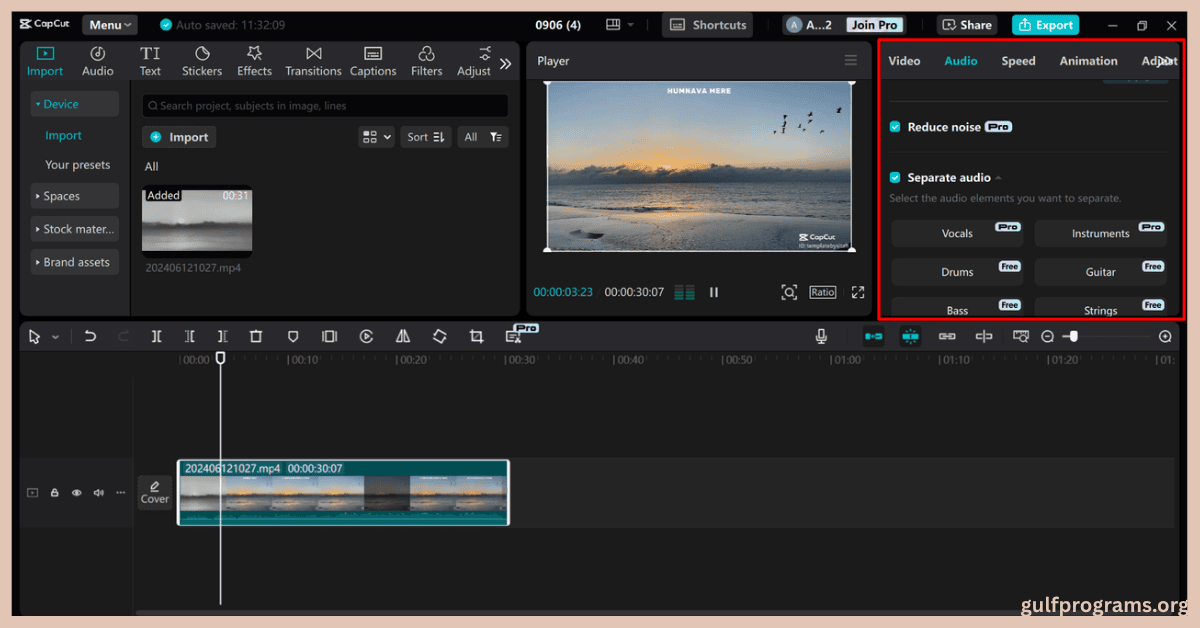Screen dimensions: 1200x628
Task: Switch to the Speed tab
Action: pyautogui.click(x=1018, y=61)
